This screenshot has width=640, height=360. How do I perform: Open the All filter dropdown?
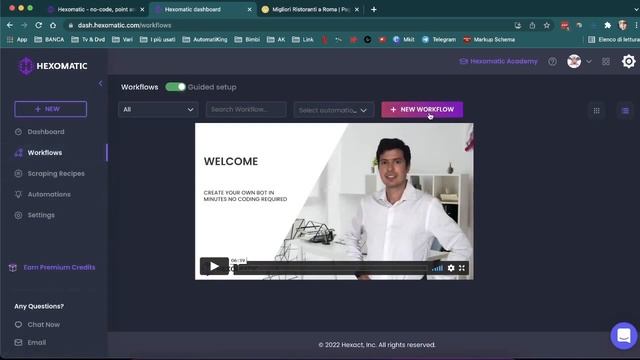(158, 109)
